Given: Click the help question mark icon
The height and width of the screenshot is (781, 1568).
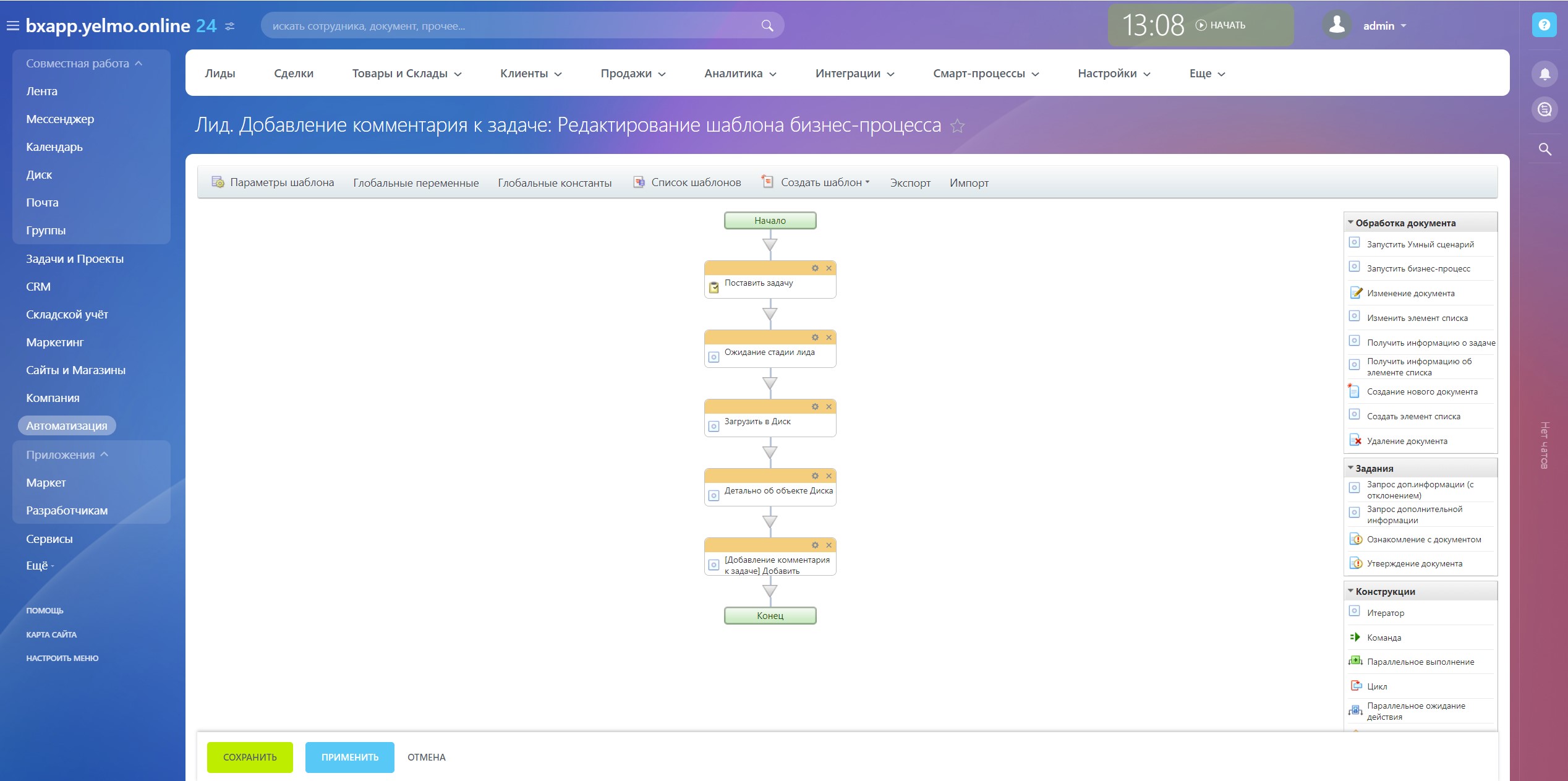Looking at the screenshot, I should (x=1544, y=25).
